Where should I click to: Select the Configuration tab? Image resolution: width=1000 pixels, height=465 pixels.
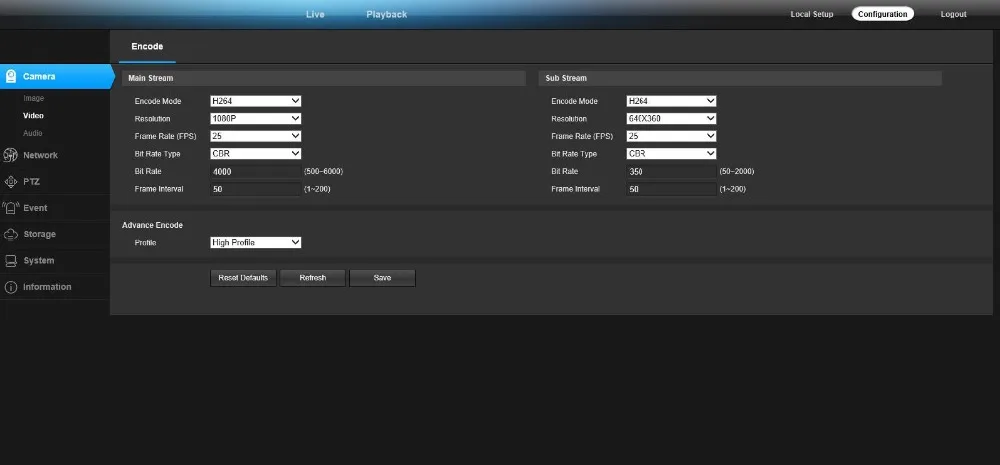883,14
